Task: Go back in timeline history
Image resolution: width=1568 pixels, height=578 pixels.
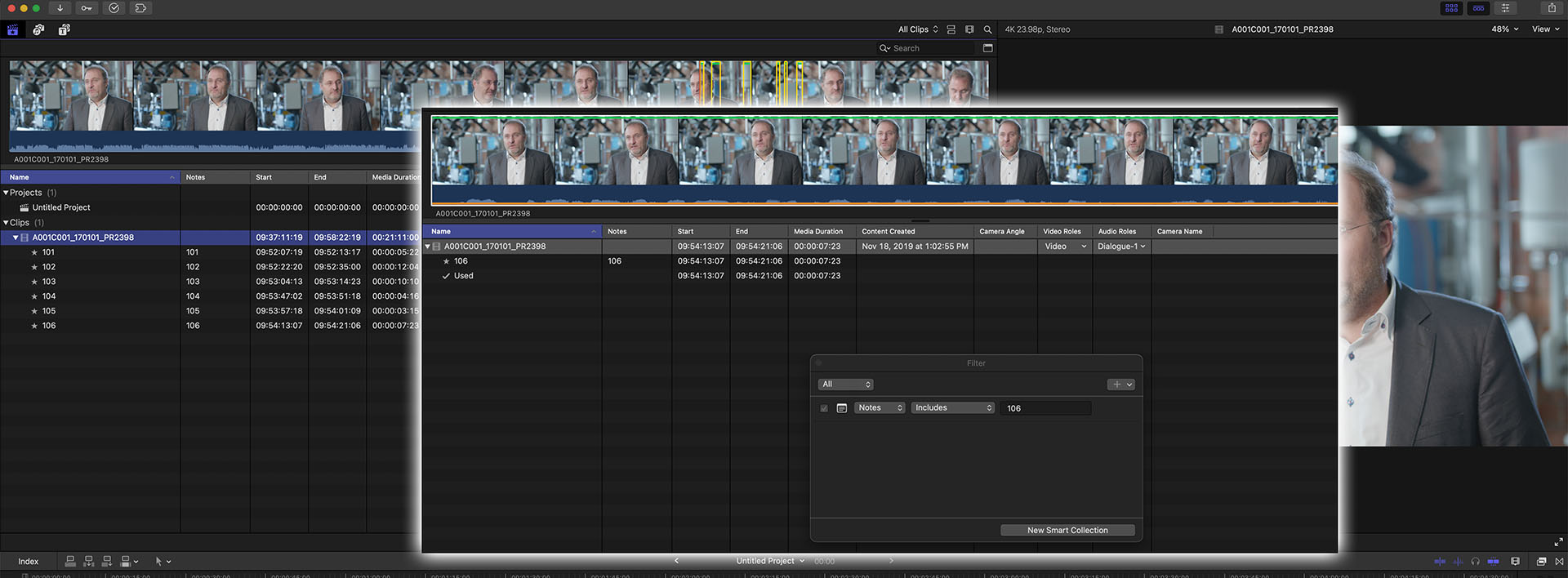Action: point(676,561)
